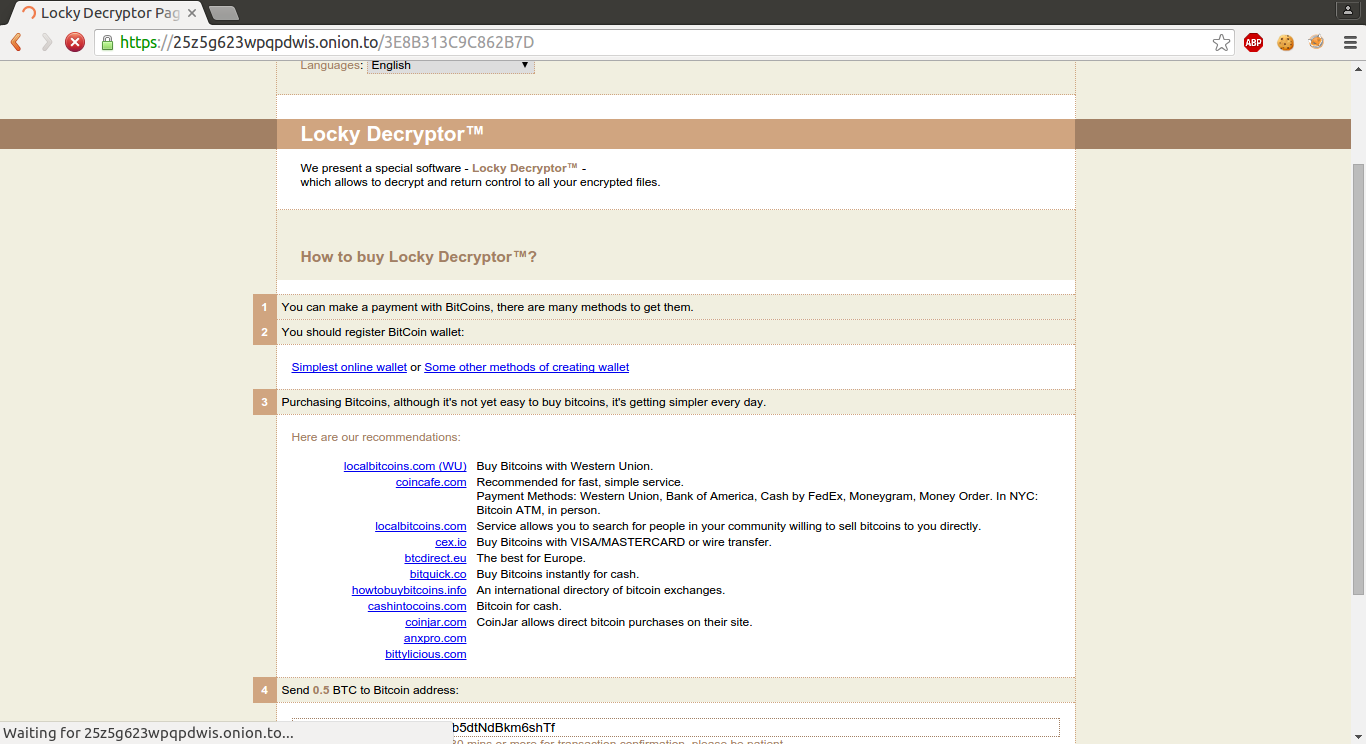The height and width of the screenshot is (744, 1366).
Task: Open the browser hamburger menu
Action: tap(1348, 42)
